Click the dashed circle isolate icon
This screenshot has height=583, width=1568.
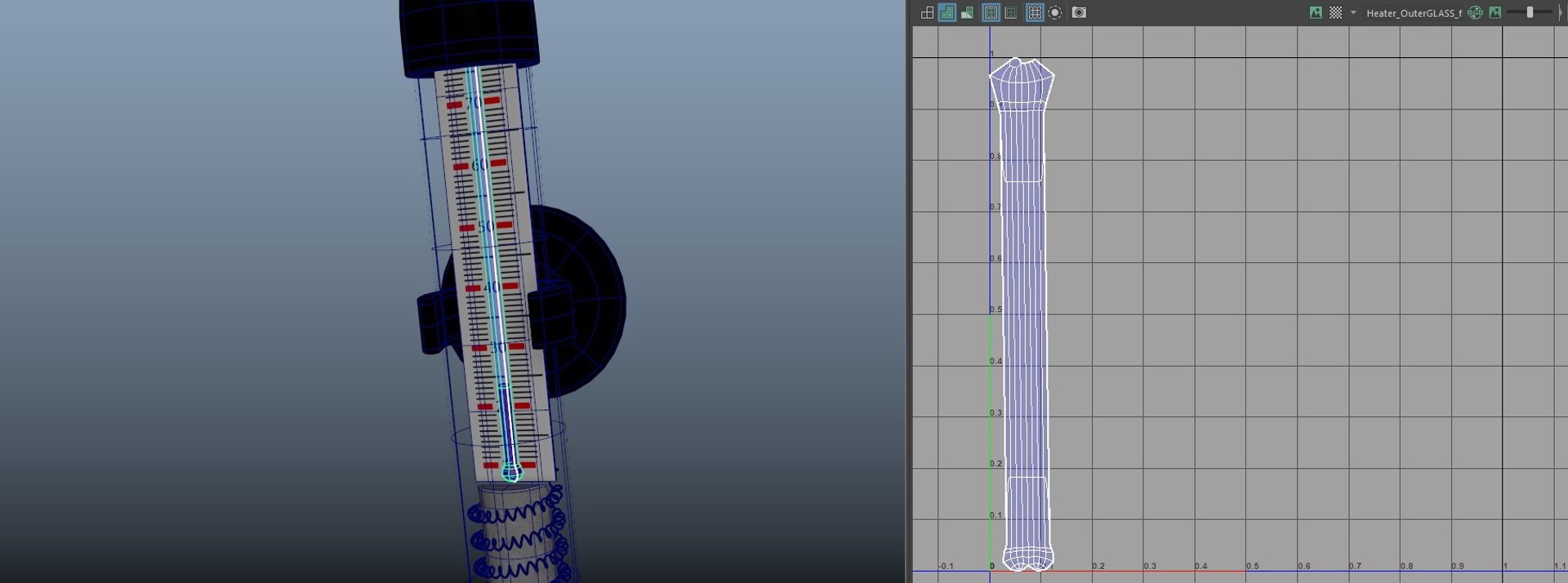[x=1055, y=12]
